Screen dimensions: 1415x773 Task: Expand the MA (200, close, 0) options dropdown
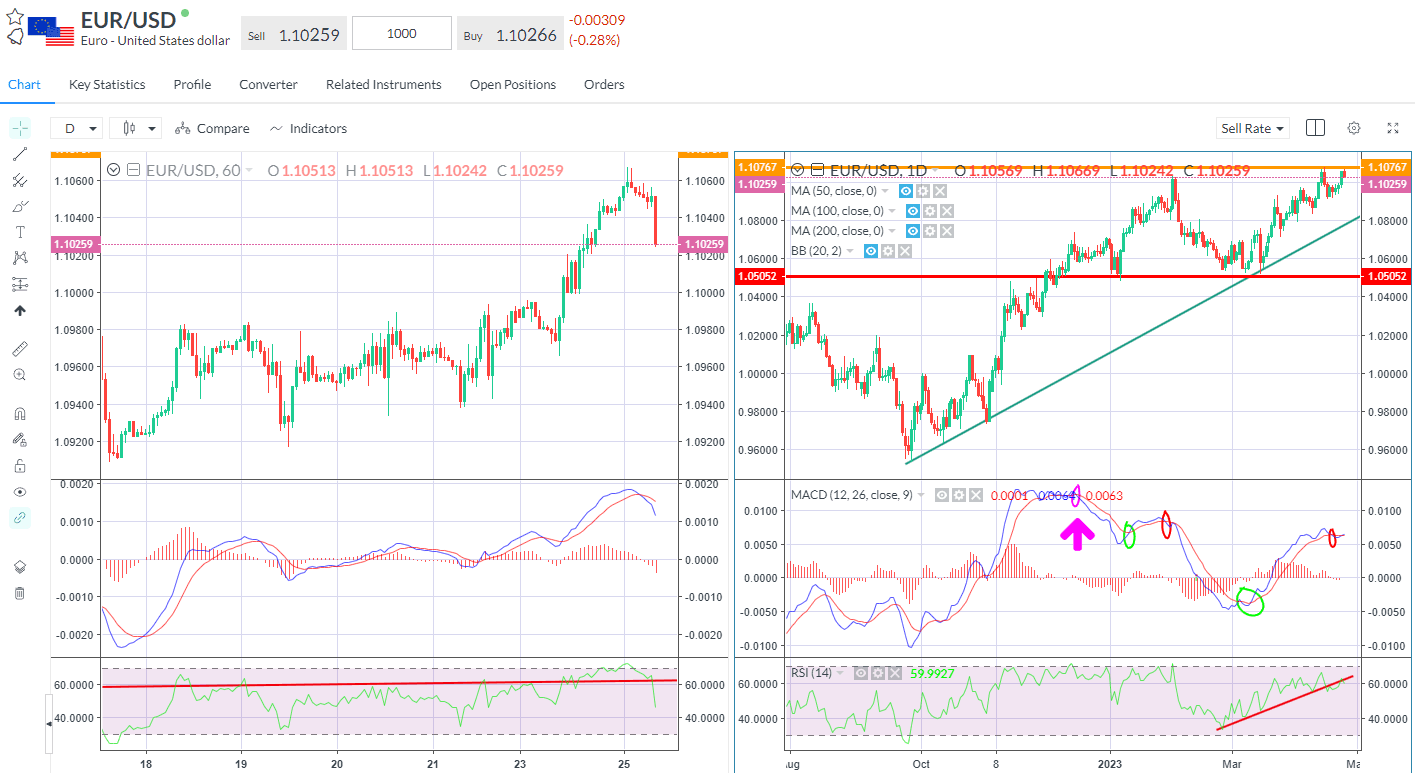coord(892,230)
